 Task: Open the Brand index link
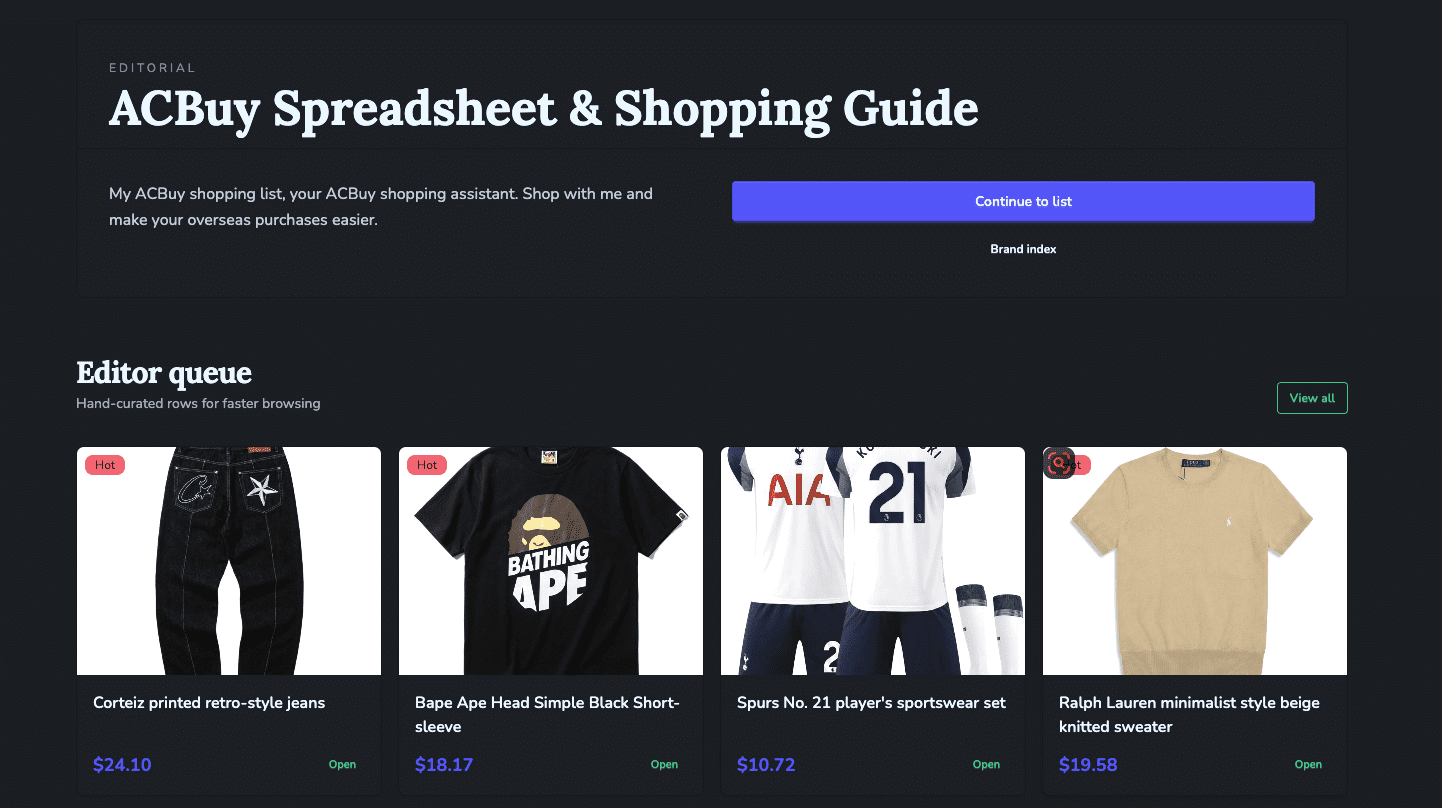[1023, 249]
